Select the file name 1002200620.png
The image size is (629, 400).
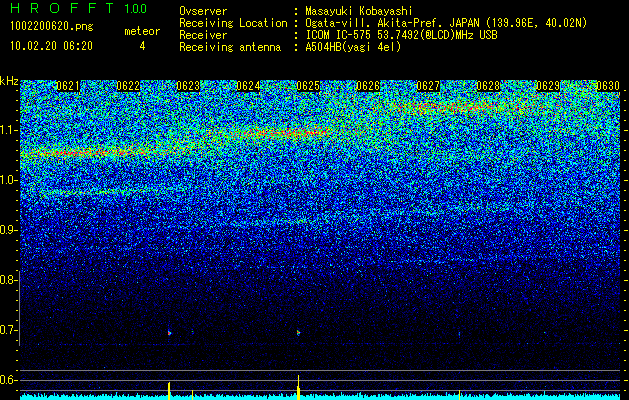point(52,27)
